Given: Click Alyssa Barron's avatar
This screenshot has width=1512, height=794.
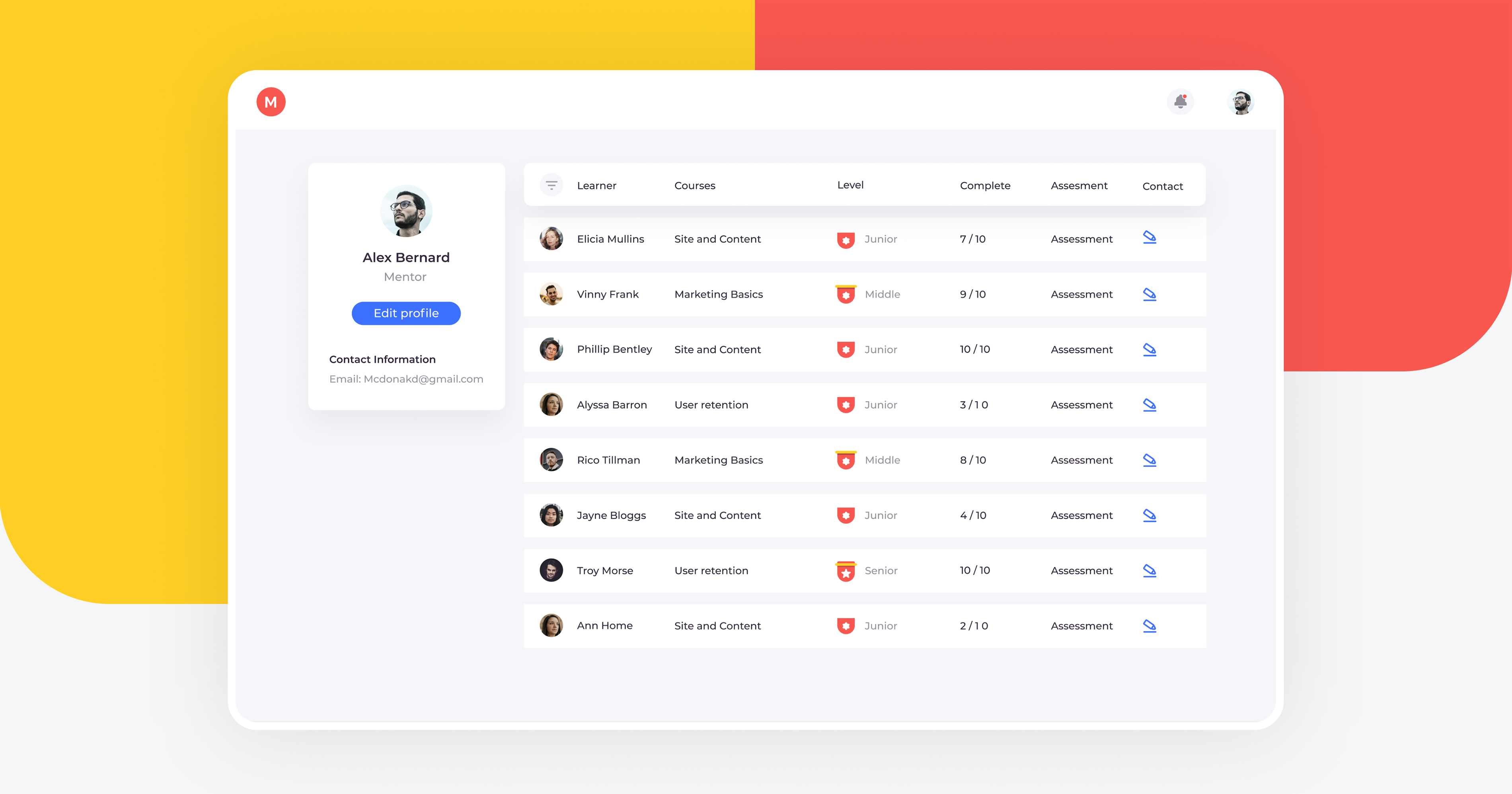Looking at the screenshot, I should [551, 405].
